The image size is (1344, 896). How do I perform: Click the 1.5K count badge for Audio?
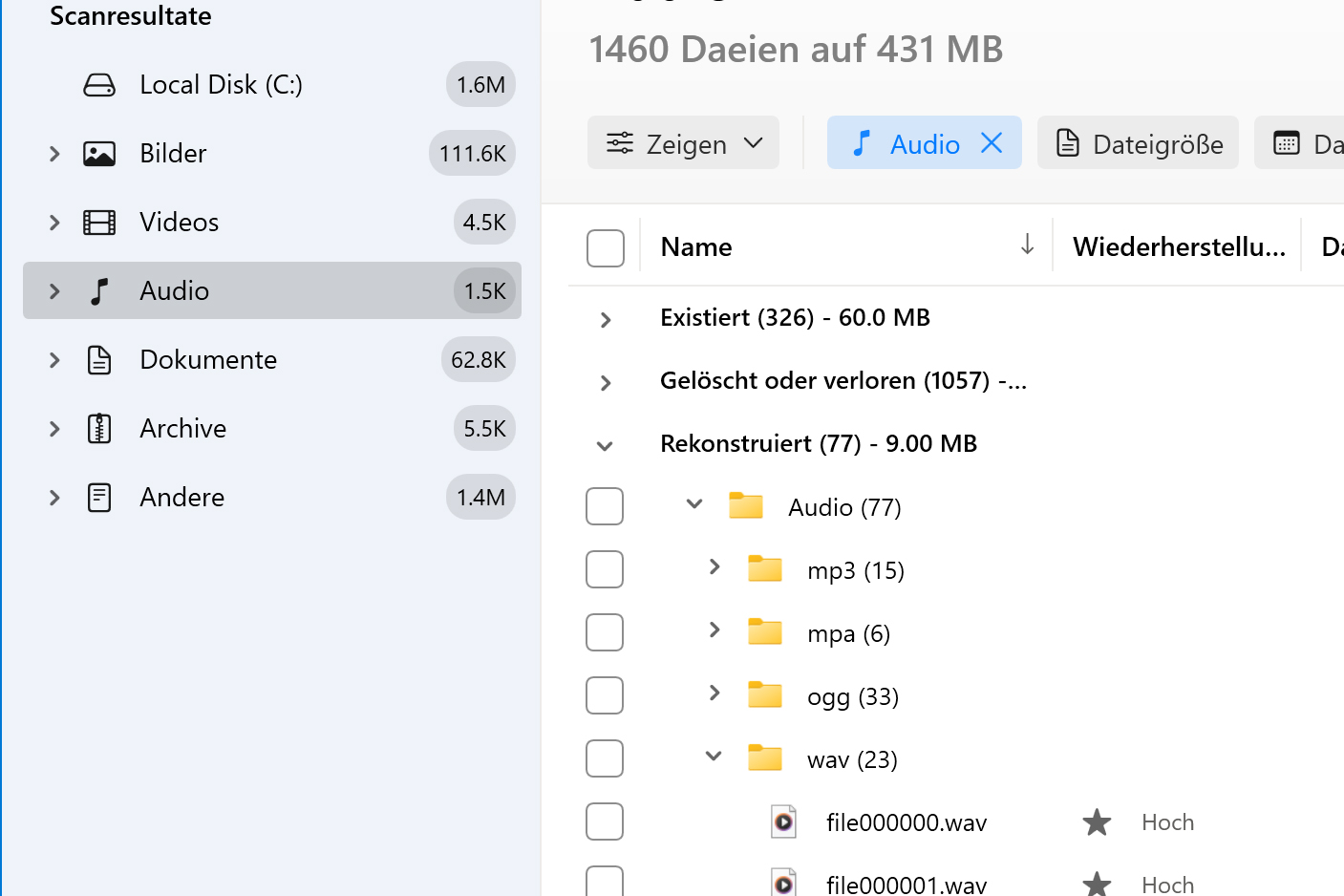(x=484, y=291)
